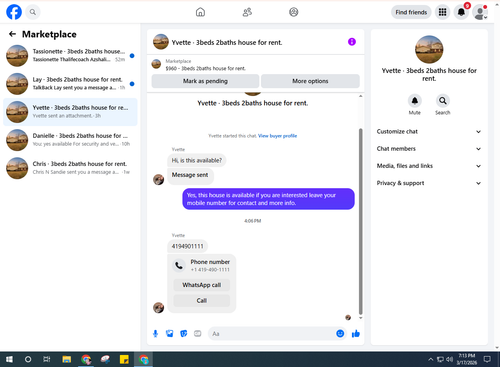Click the message input field

[272, 334]
